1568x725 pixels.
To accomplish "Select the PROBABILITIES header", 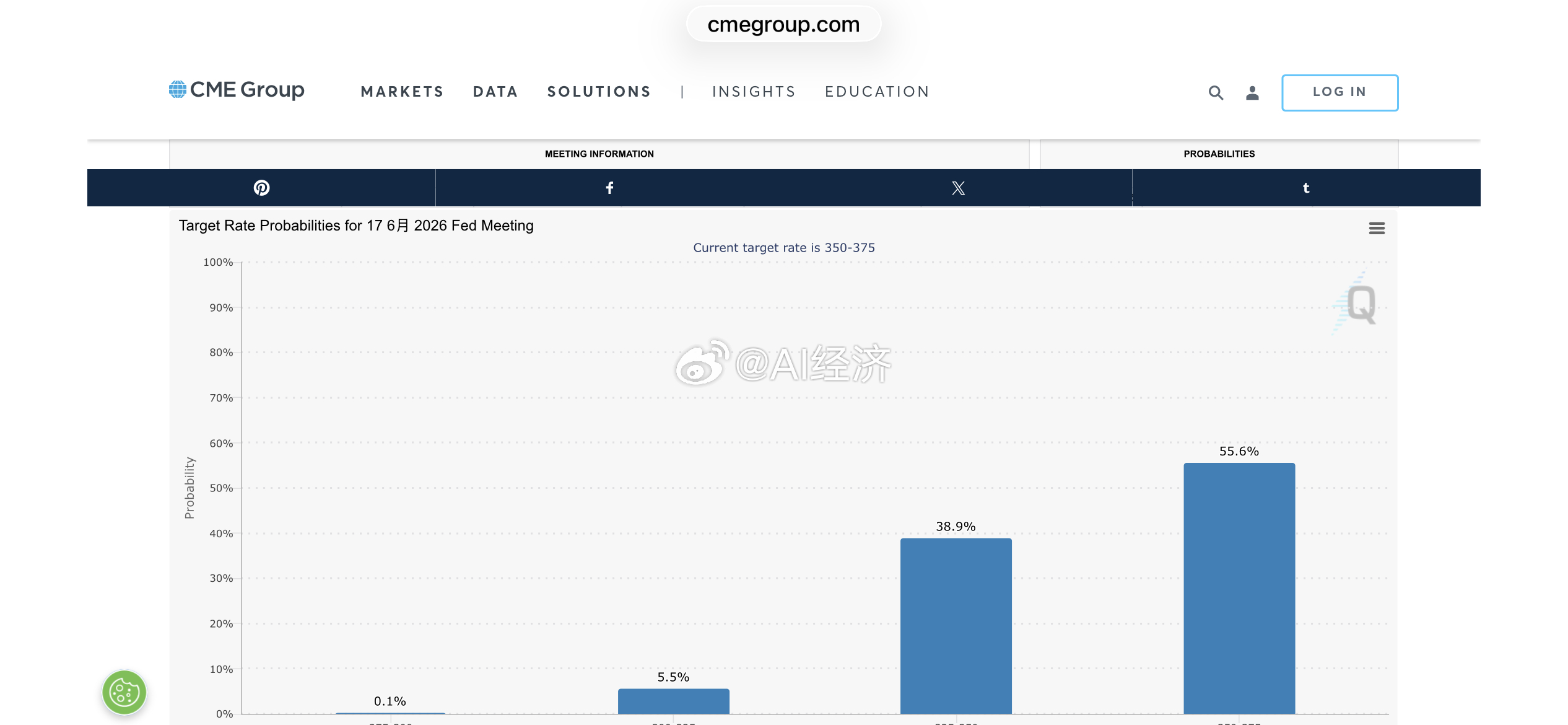I will [1219, 154].
